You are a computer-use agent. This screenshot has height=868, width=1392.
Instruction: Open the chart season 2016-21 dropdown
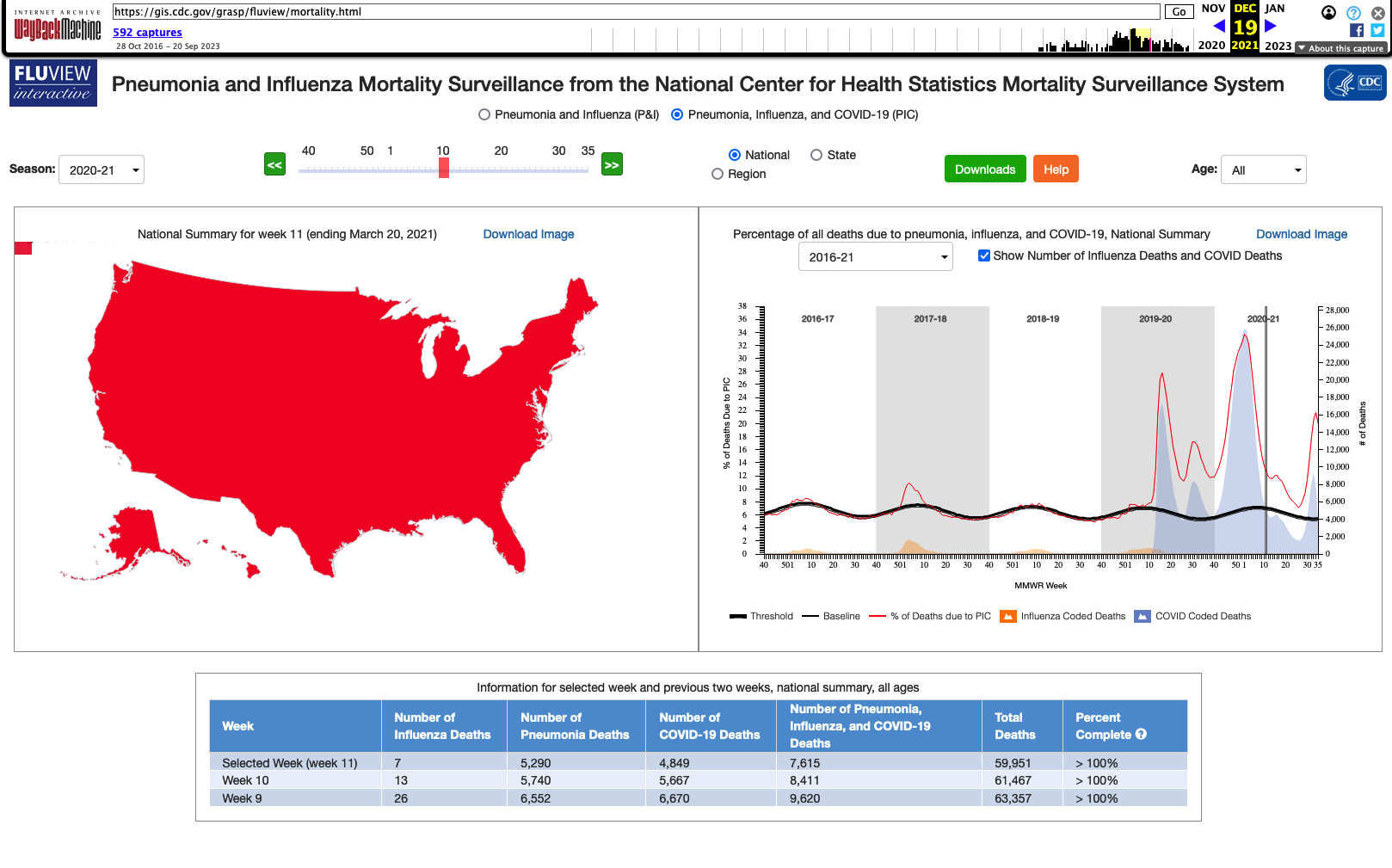(x=876, y=256)
